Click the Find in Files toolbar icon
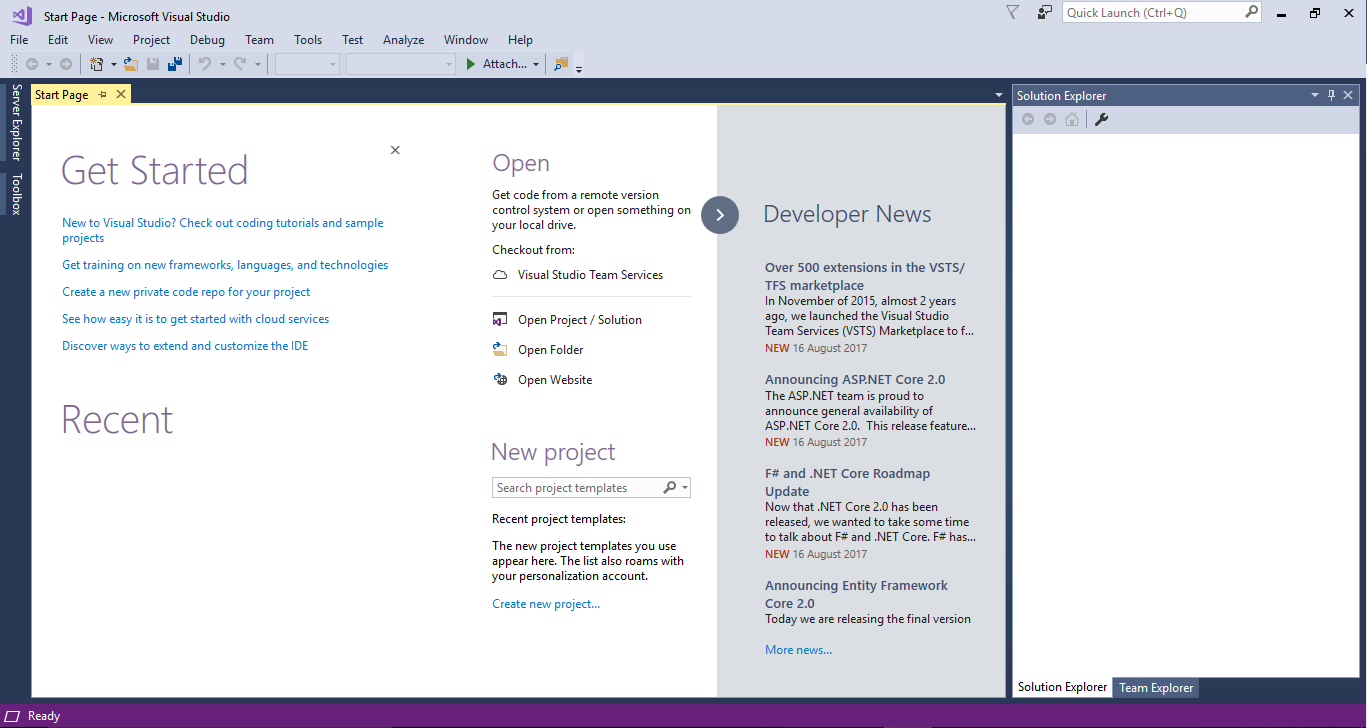The image size is (1367, 728). click(561, 64)
